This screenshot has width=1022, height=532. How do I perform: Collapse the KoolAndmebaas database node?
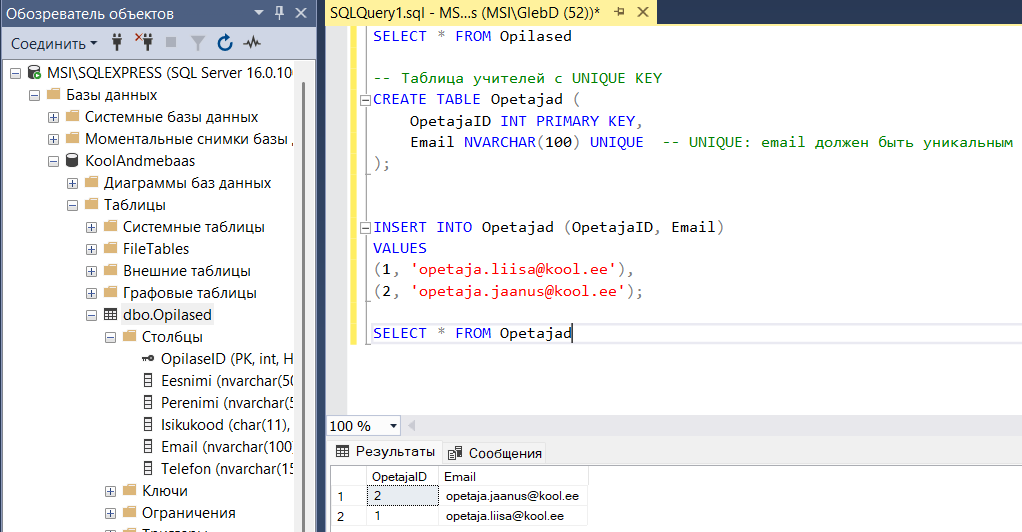53,162
